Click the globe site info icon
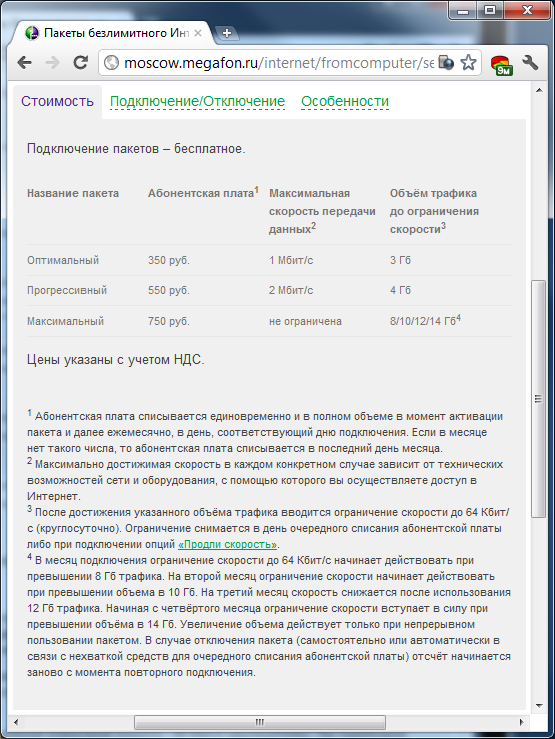The width and height of the screenshot is (555, 739). (x=111, y=63)
